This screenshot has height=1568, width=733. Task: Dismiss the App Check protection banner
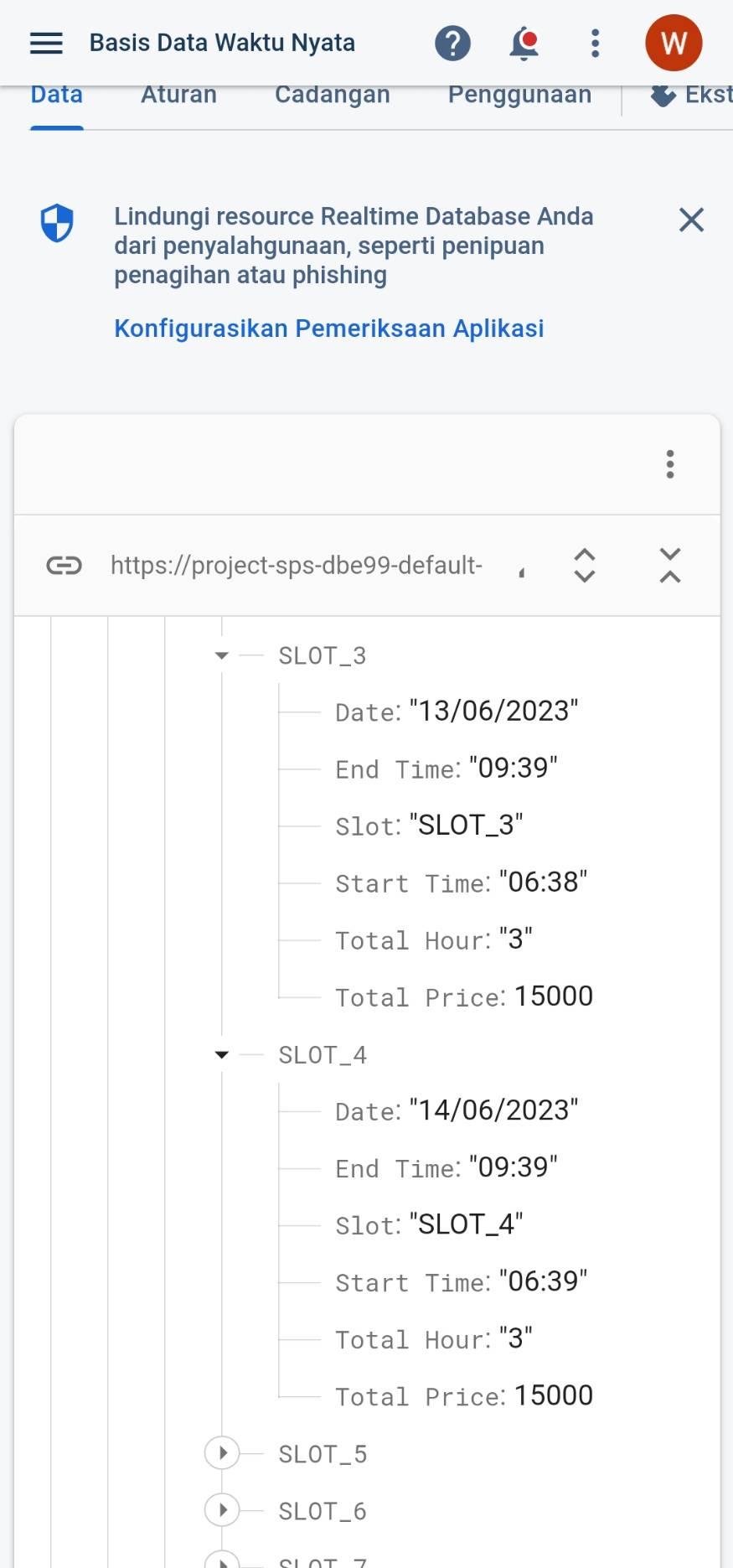pos(691,220)
